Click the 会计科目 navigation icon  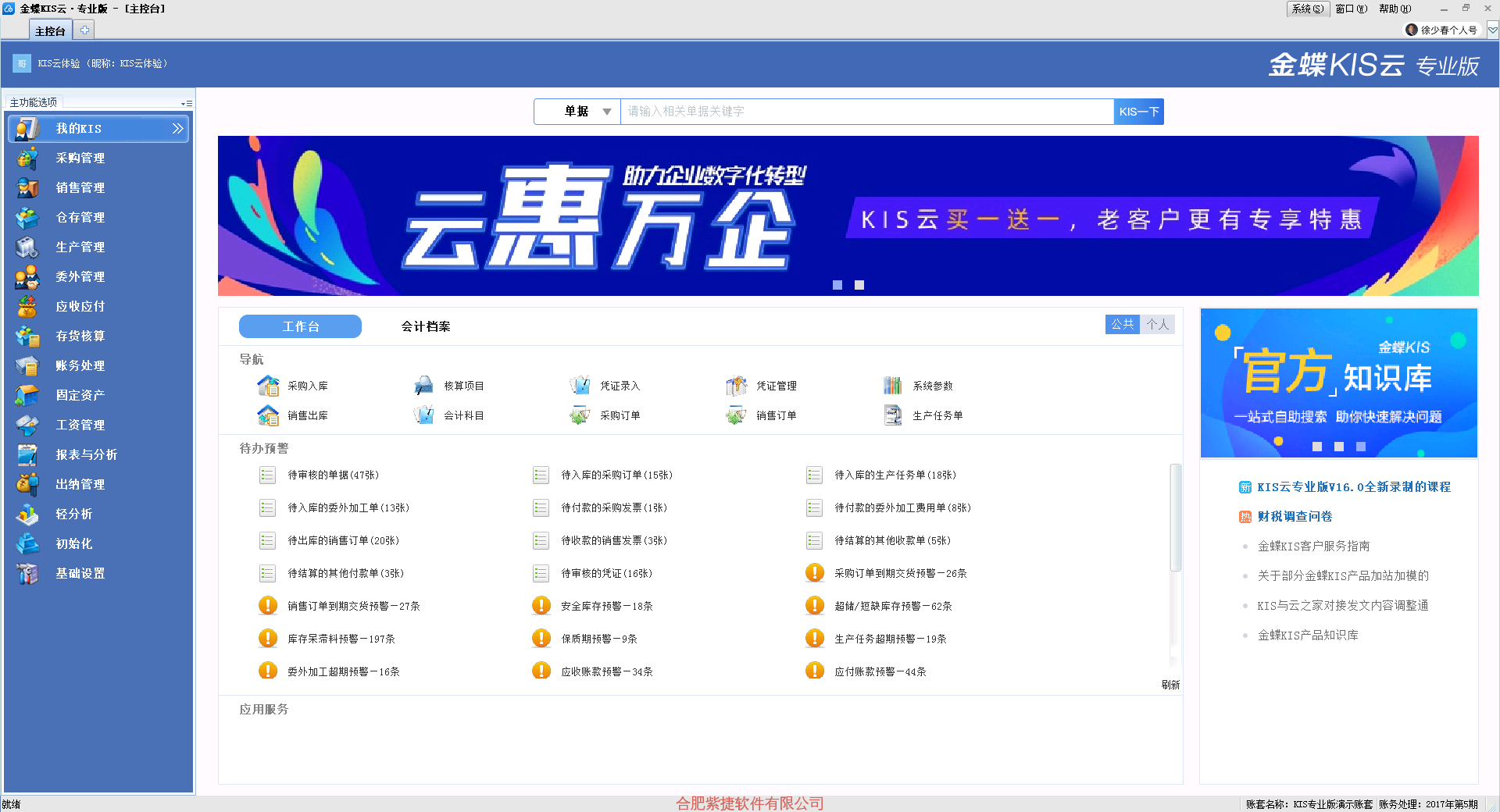pos(423,415)
